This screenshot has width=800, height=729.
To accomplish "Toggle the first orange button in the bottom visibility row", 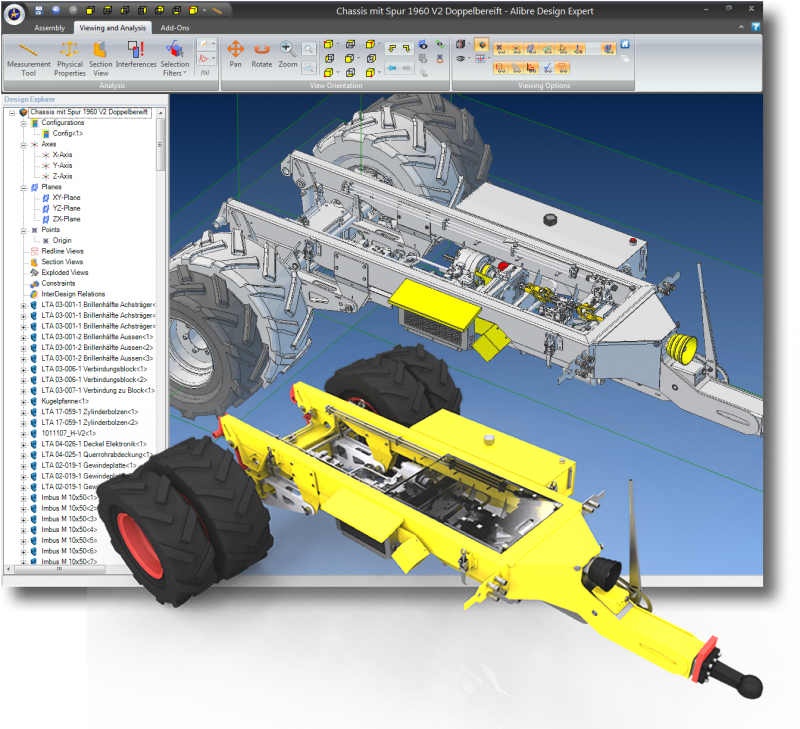I will [501, 68].
